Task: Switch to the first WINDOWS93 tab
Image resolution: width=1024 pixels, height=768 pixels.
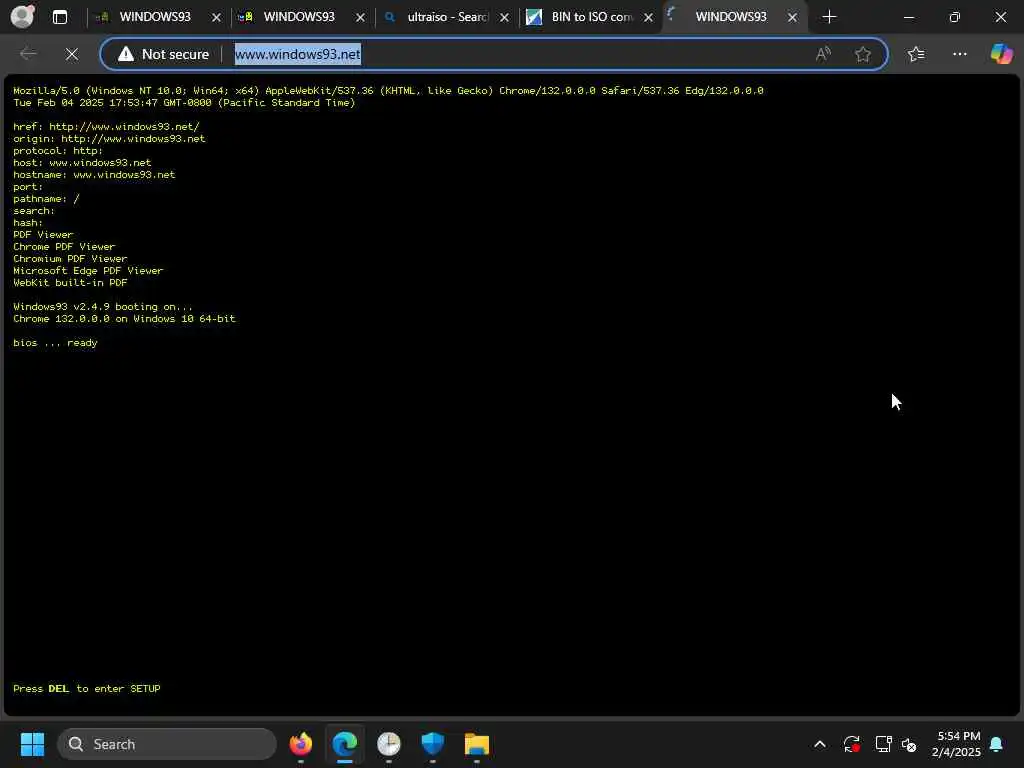Action: 154,17
